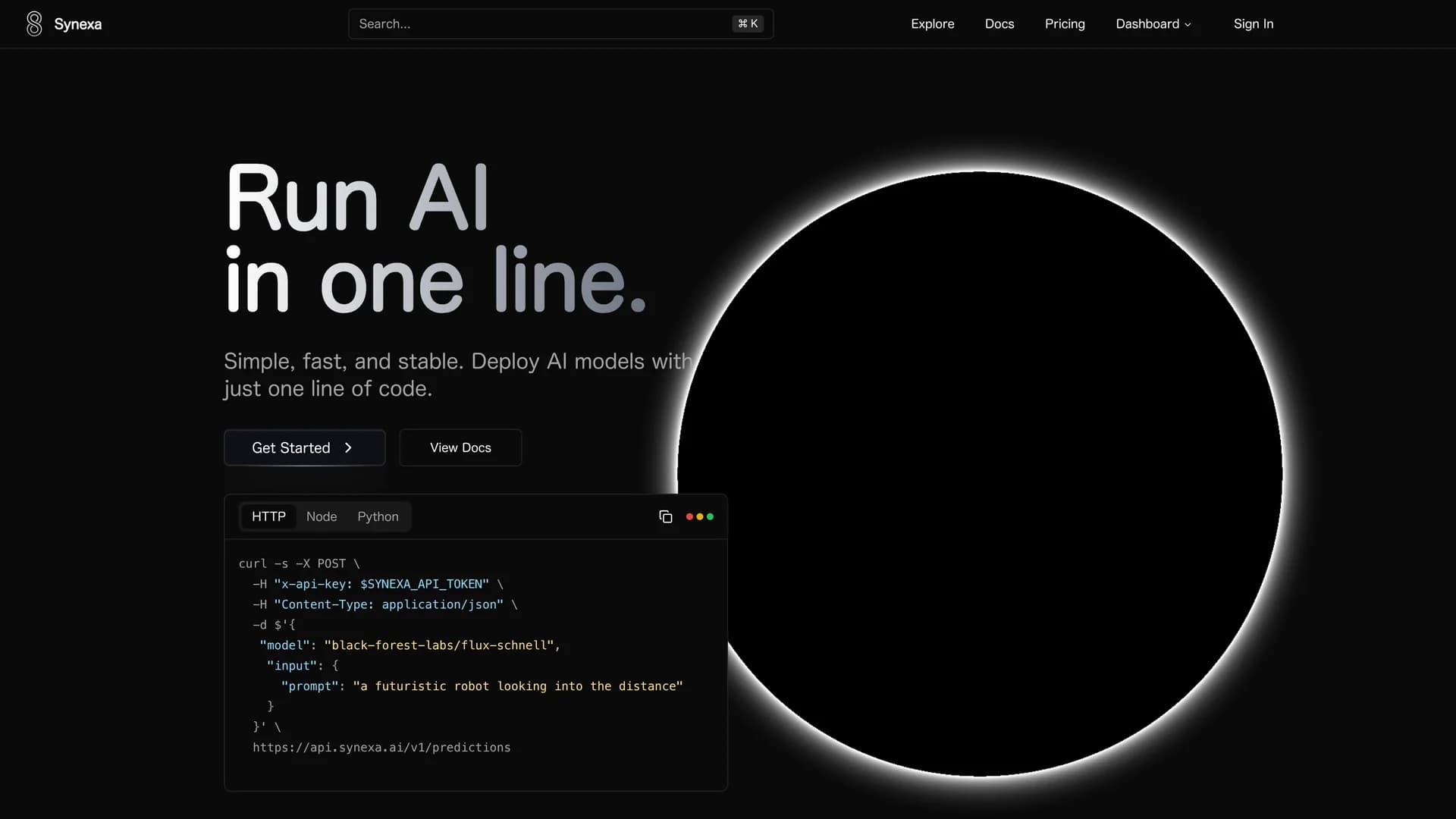
Task: Copy the code snippet with copy icon
Action: [666, 516]
